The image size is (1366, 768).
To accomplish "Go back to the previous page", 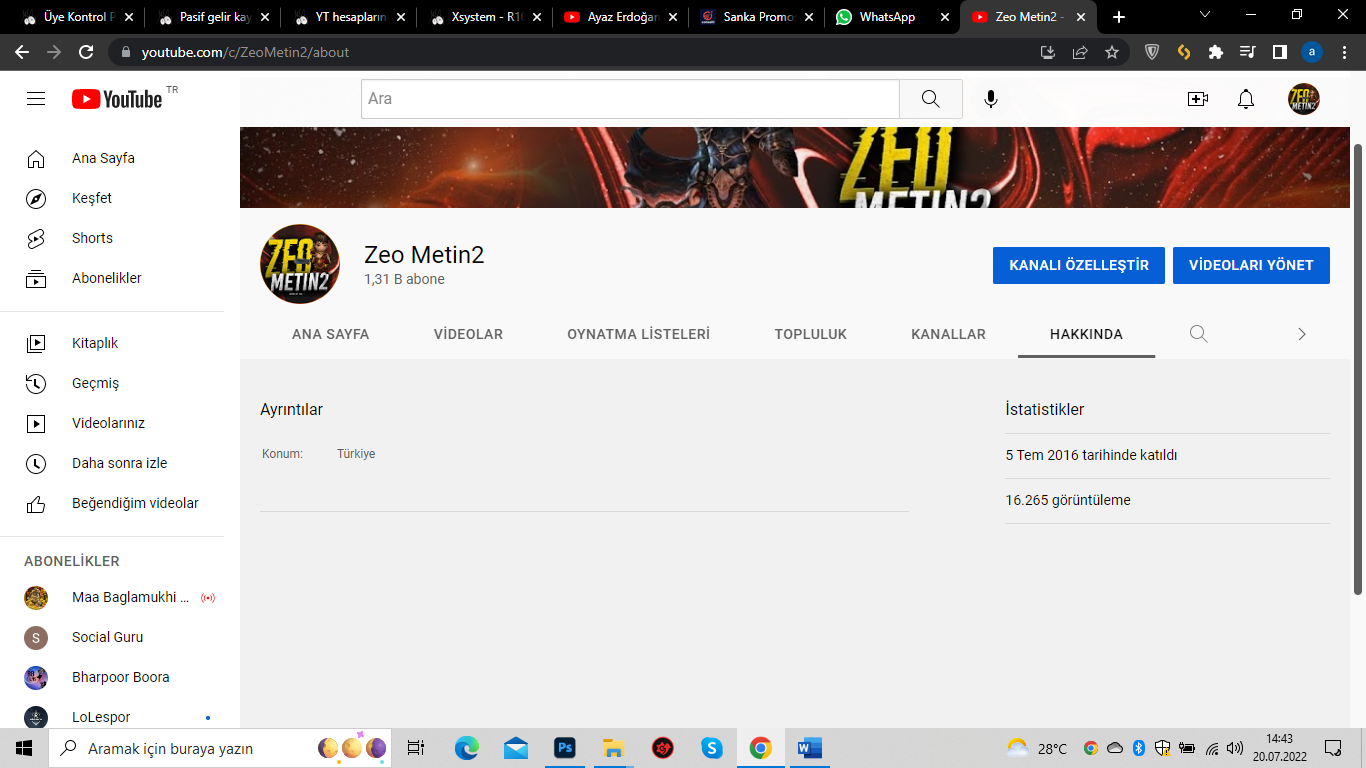I will point(22,52).
